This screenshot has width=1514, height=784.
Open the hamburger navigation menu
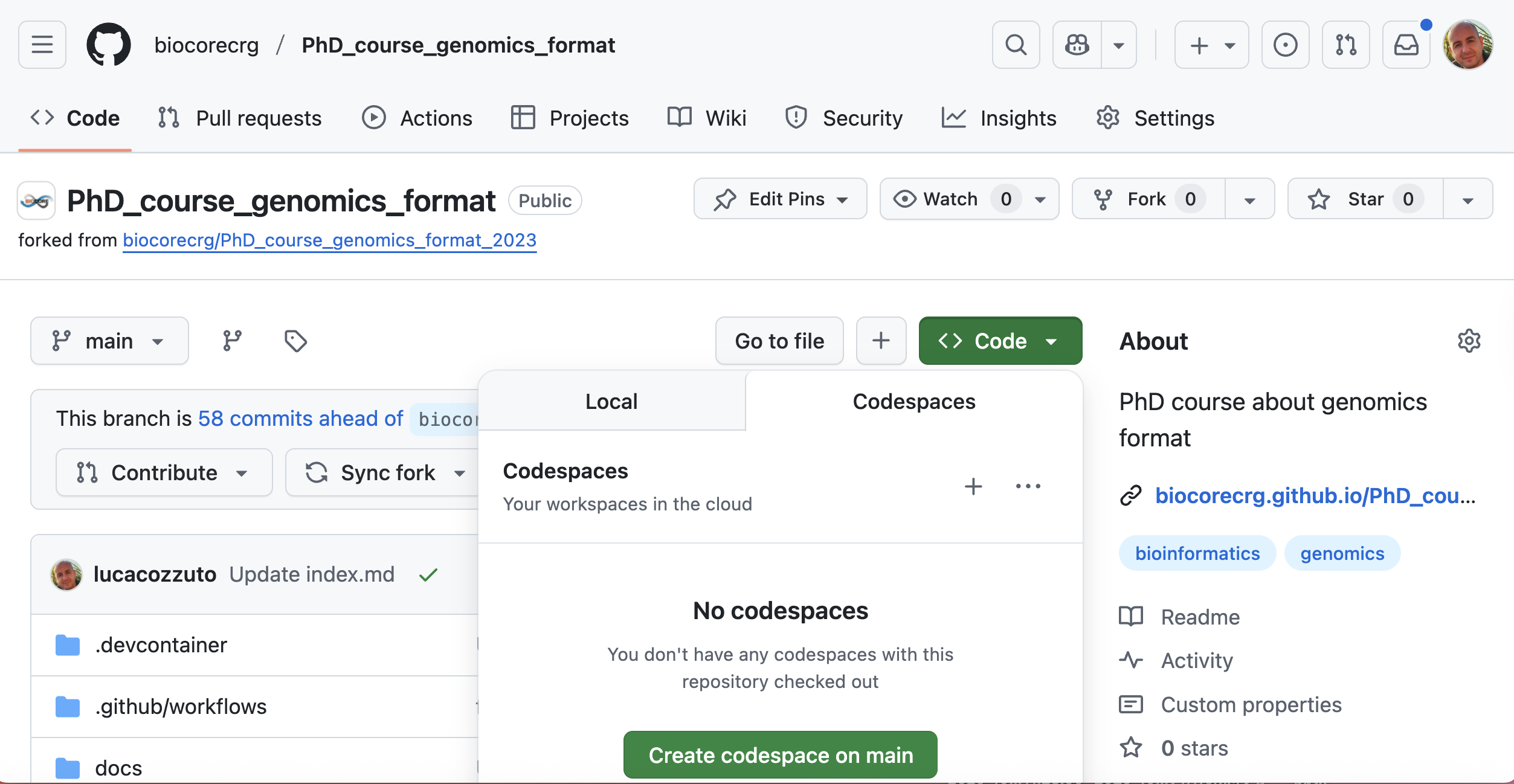(x=42, y=45)
